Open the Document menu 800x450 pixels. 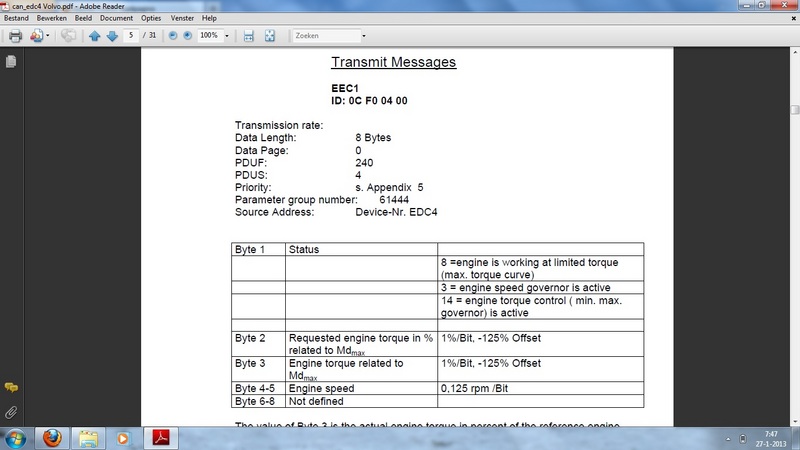coord(116,18)
